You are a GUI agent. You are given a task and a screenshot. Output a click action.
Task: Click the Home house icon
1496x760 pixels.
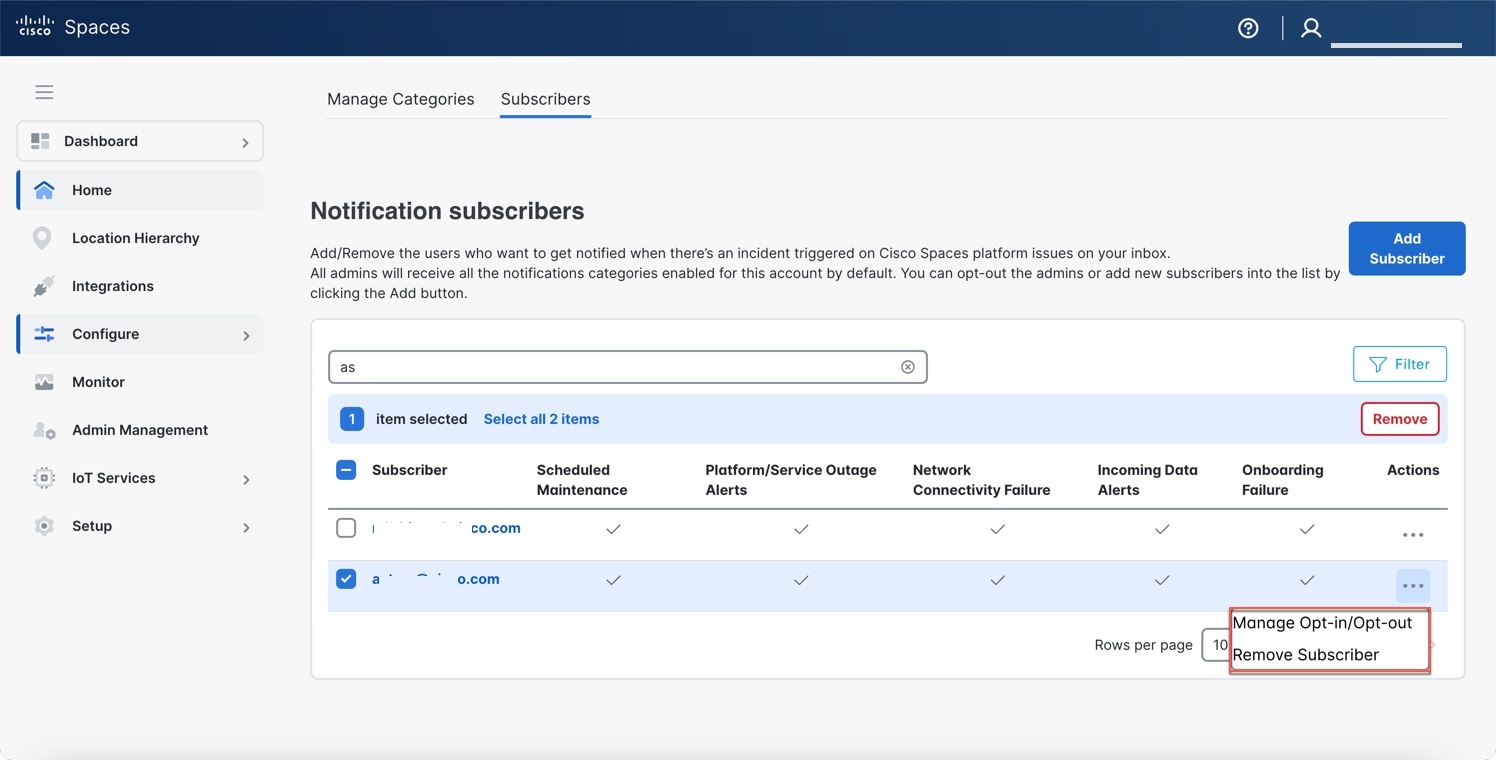(44, 190)
